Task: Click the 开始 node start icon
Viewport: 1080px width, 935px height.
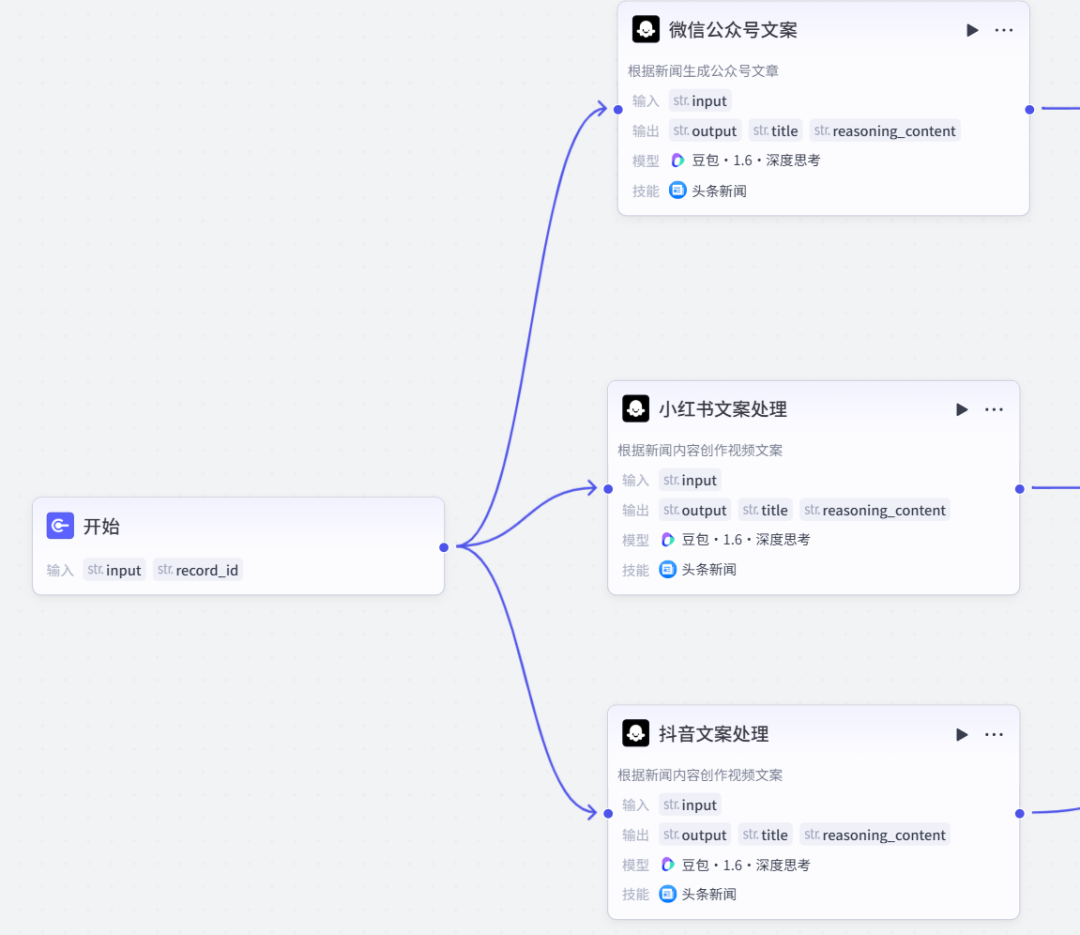Action: click(x=59, y=525)
